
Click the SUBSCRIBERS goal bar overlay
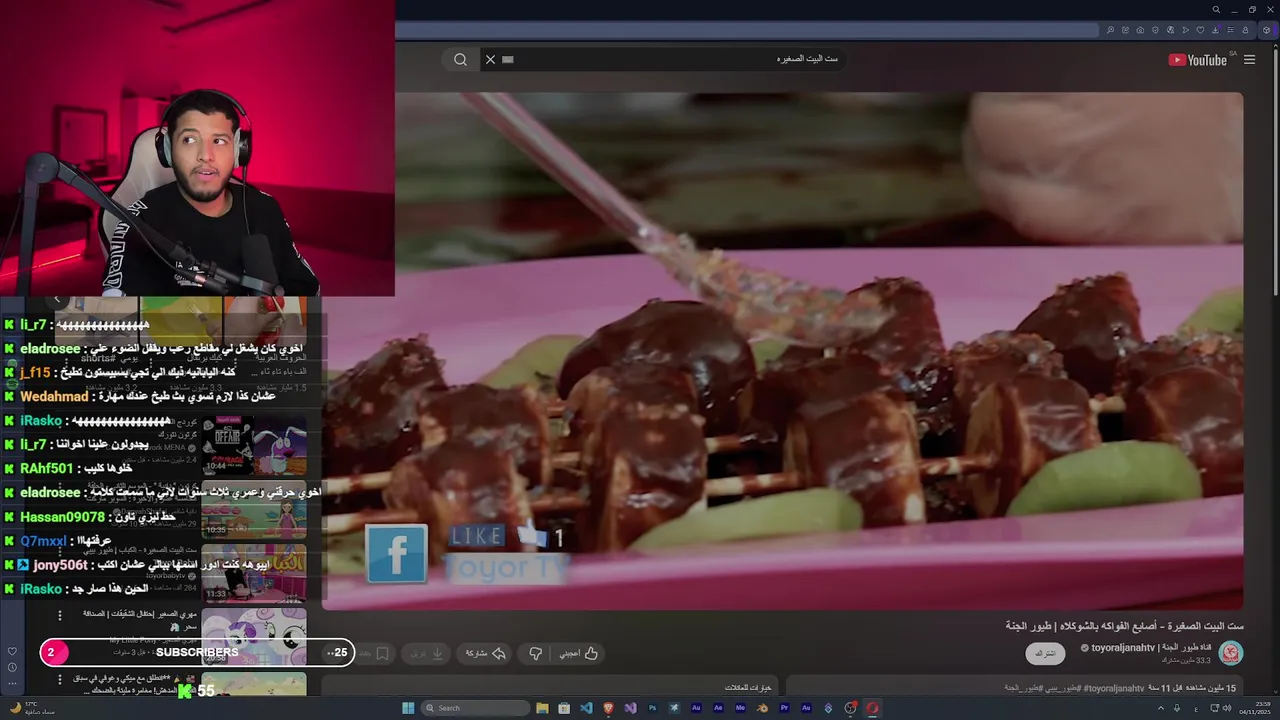[197, 652]
